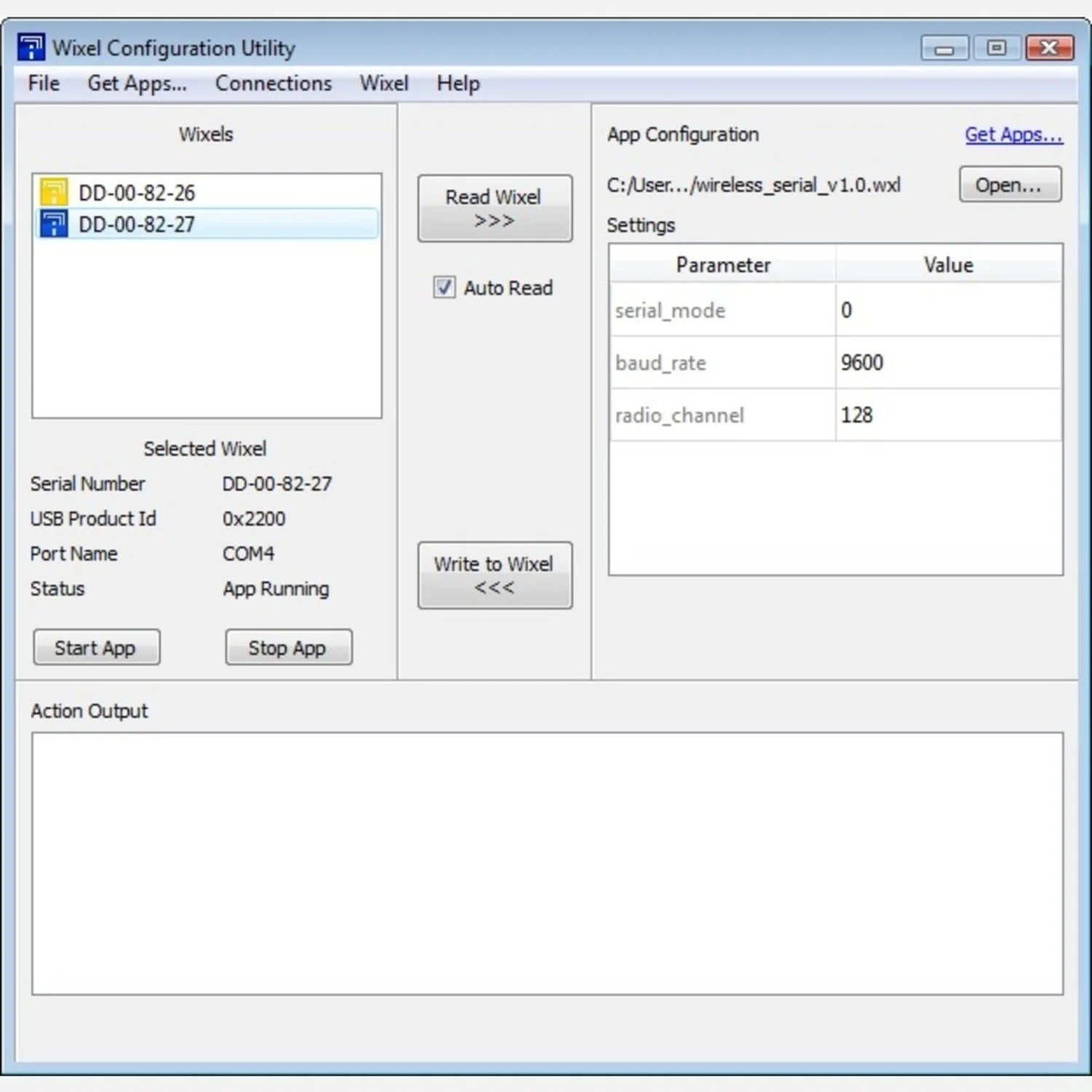Follow the Get Apps... hyperlink
The image size is (1092, 1092).
point(1013,135)
